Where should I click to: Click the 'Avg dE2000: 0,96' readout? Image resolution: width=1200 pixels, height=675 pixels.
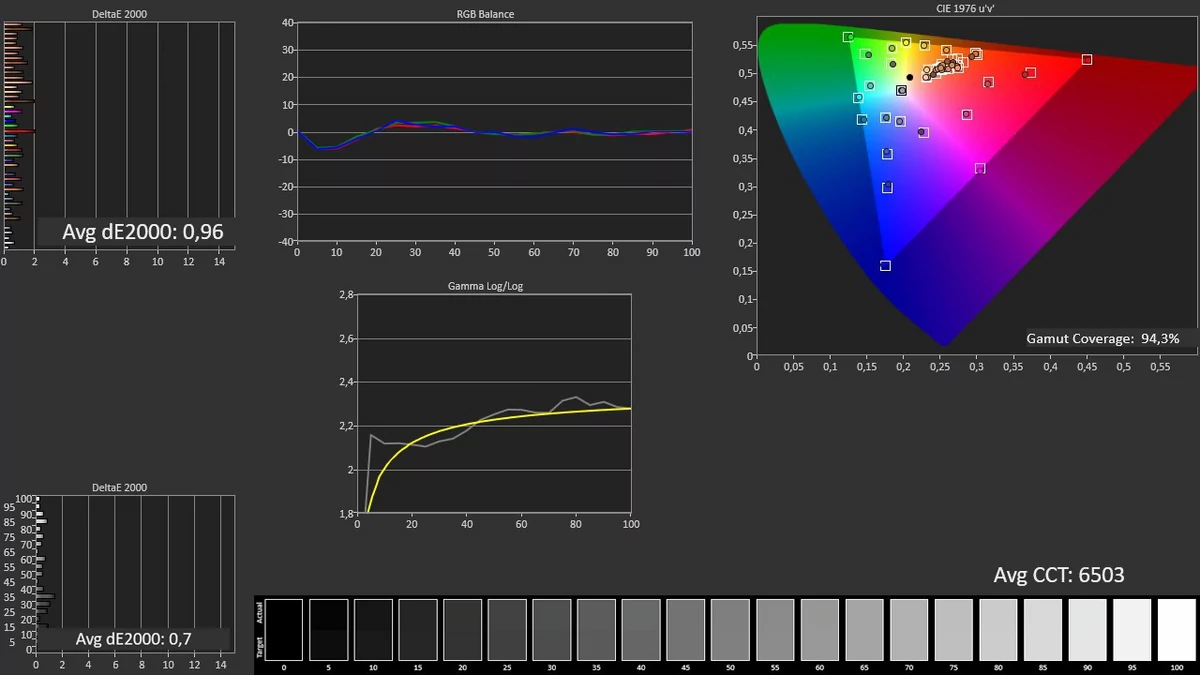pos(142,232)
